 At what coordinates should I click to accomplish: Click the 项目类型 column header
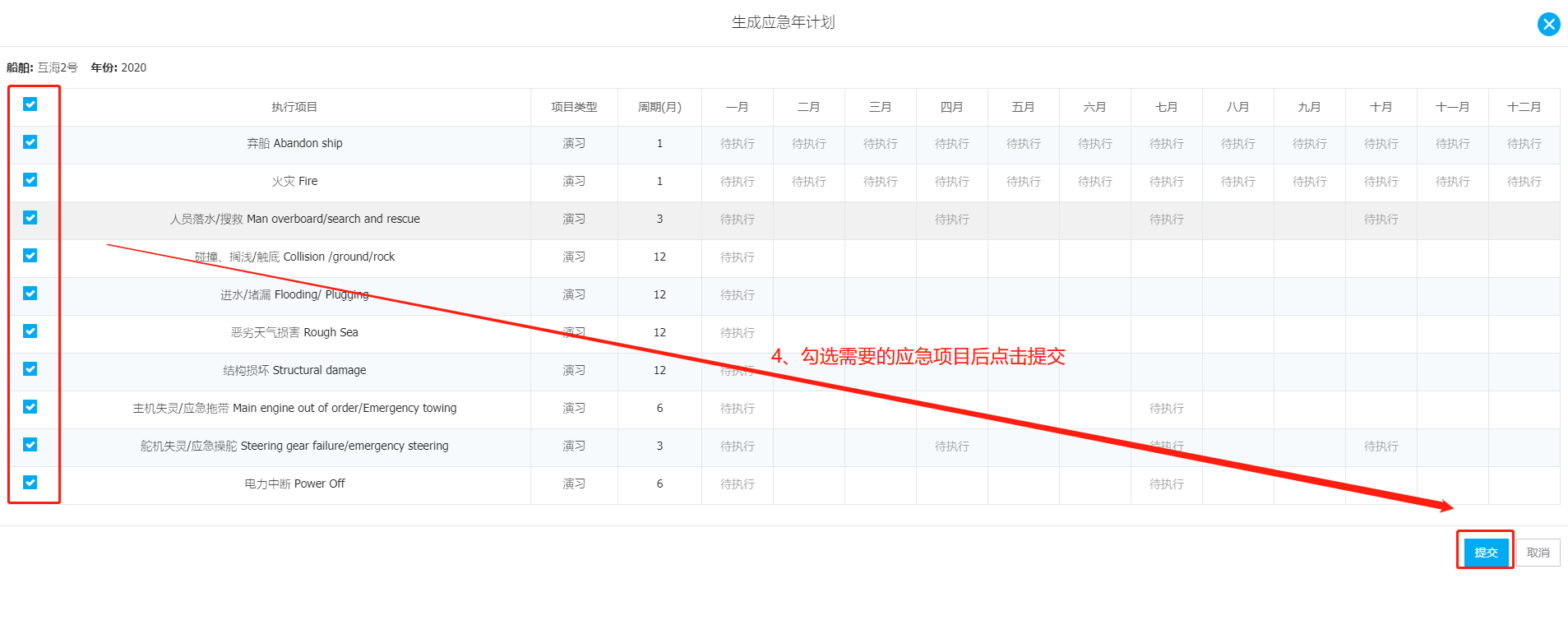[x=574, y=107]
